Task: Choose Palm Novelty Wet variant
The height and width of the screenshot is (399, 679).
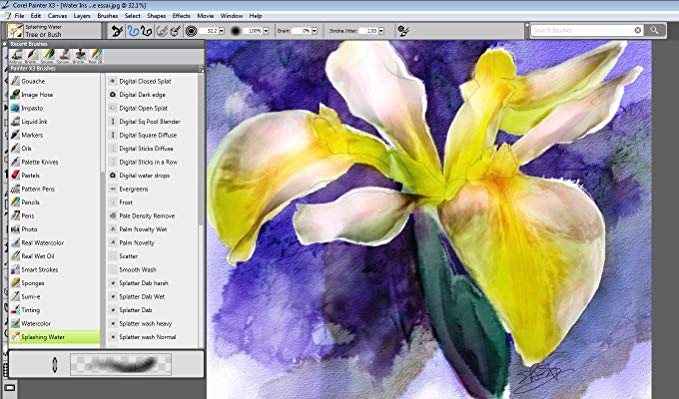Action: (x=152, y=229)
